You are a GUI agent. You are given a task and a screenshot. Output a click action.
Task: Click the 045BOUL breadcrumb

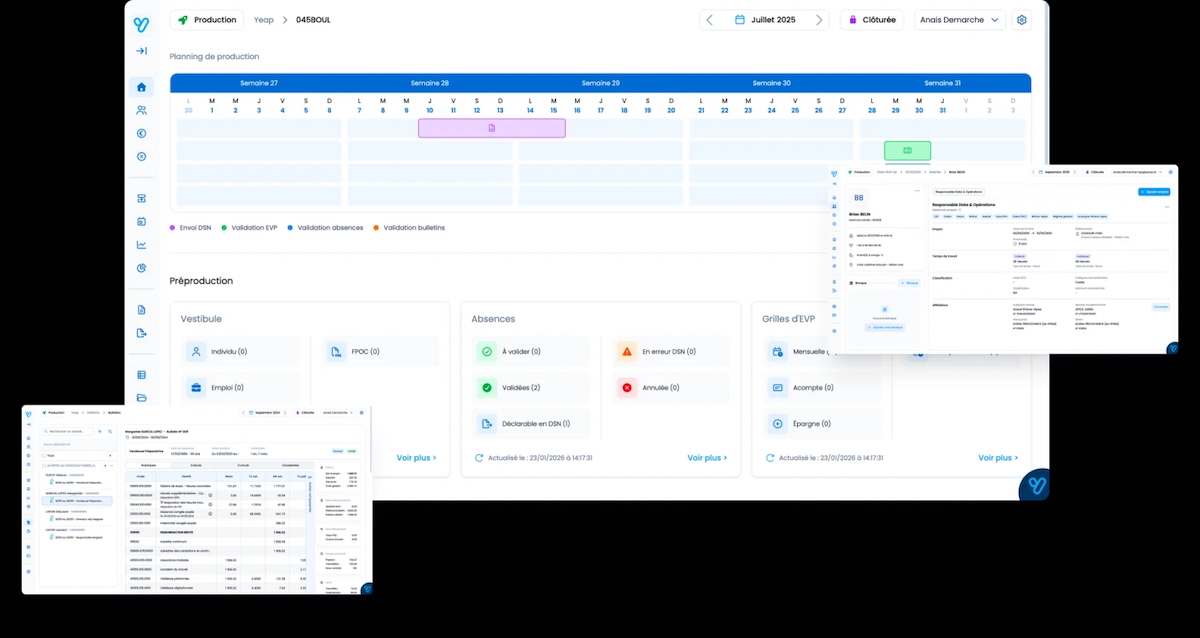pyautogui.click(x=315, y=20)
